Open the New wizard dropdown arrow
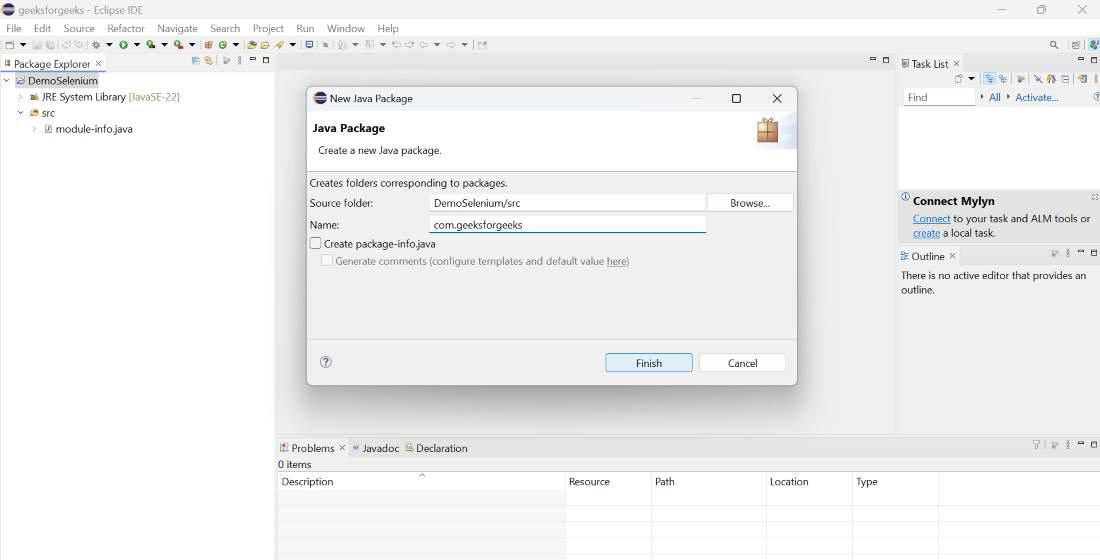1100x560 pixels. click(23, 45)
